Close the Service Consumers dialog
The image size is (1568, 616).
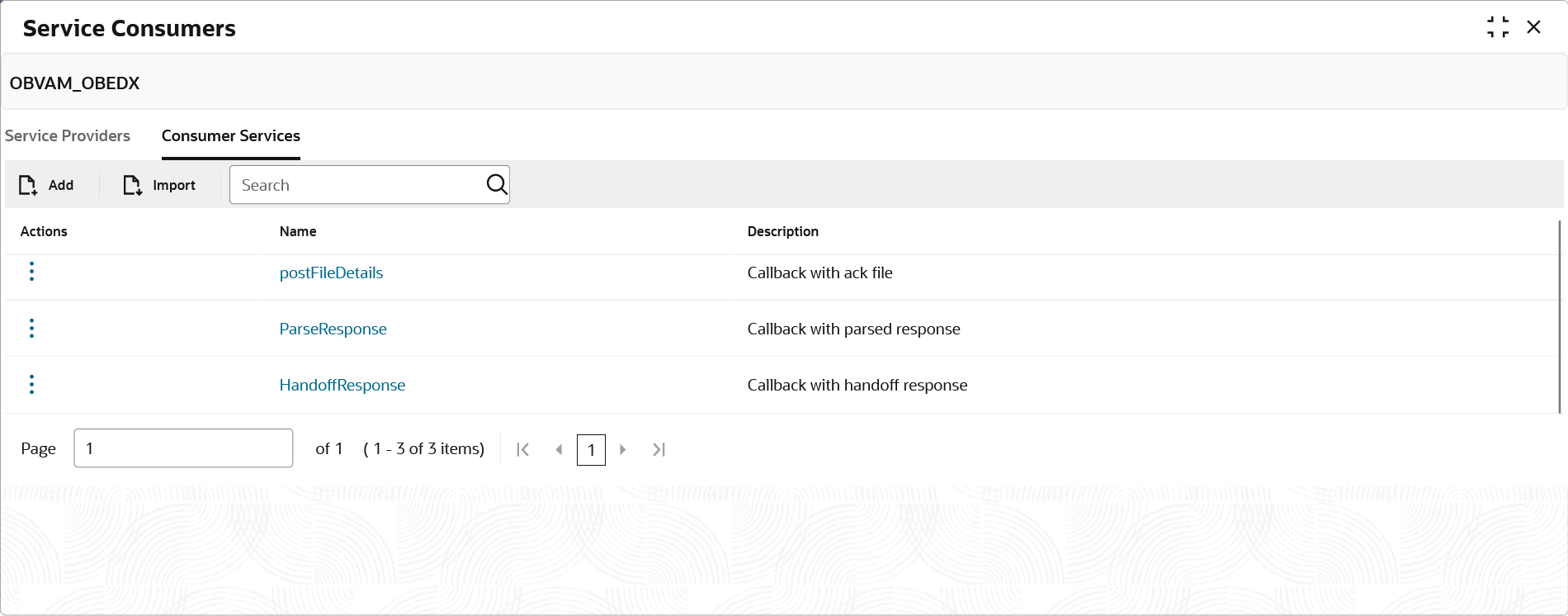[1534, 27]
